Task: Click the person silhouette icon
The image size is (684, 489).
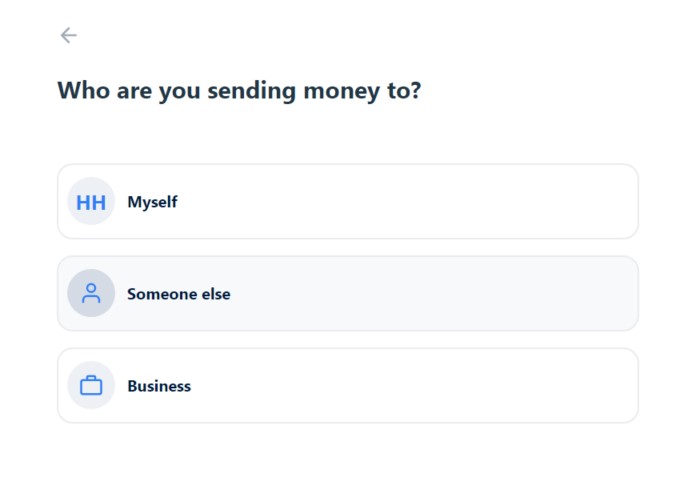Action: click(x=91, y=293)
